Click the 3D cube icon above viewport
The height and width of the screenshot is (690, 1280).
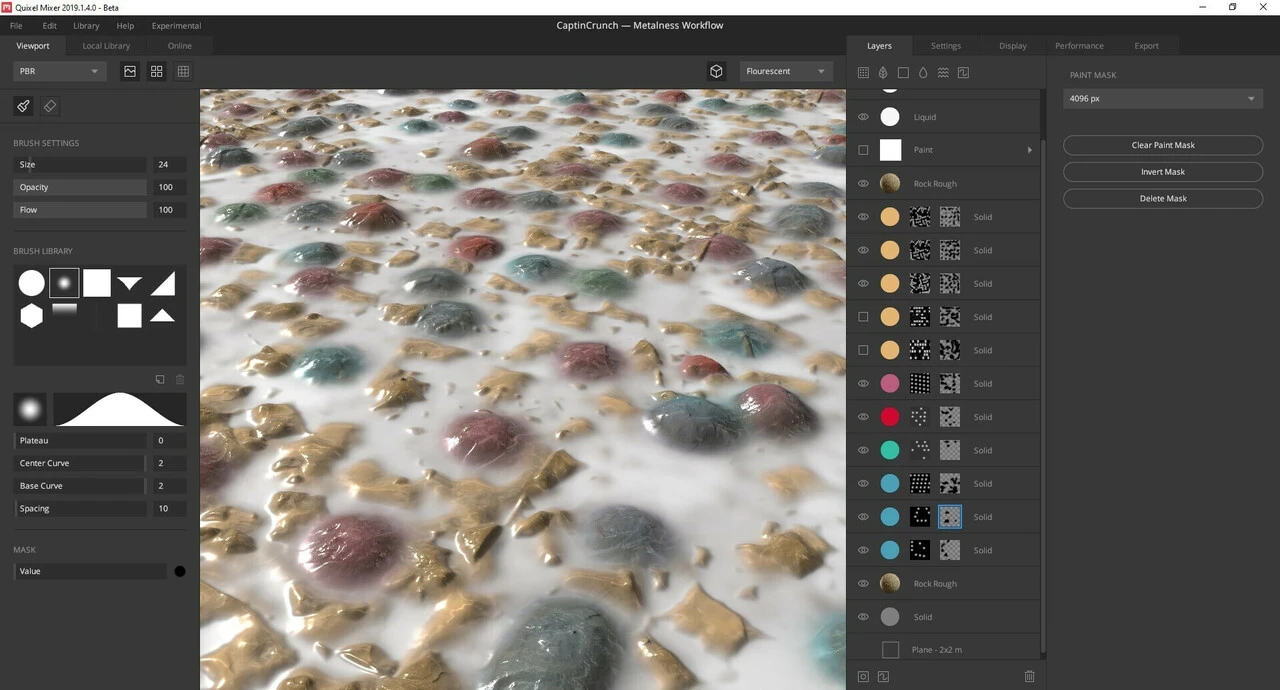pyautogui.click(x=716, y=72)
